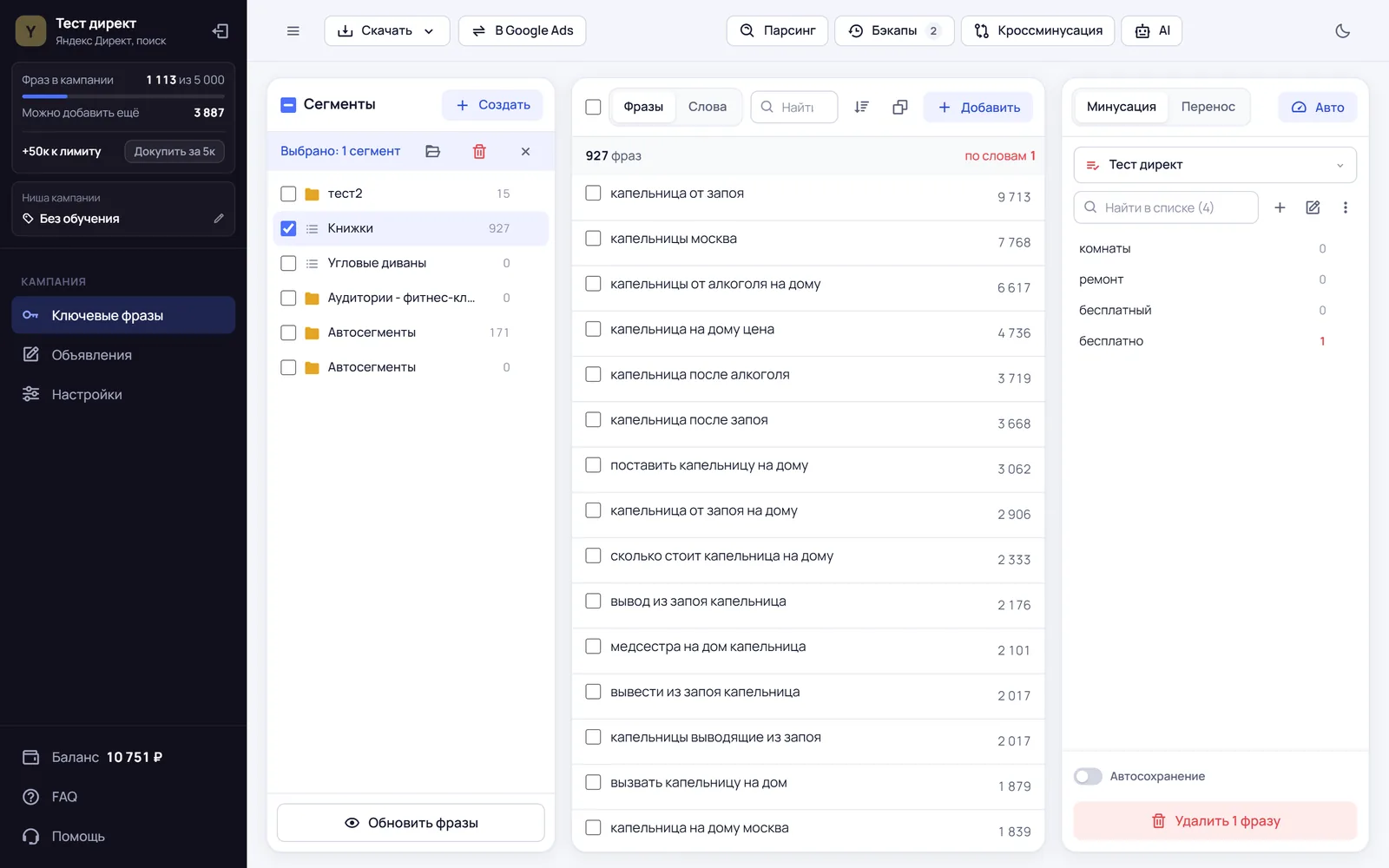Click the Докупить за 5к button
Image resolution: width=1389 pixels, height=868 pixels.
click(174, 151)
